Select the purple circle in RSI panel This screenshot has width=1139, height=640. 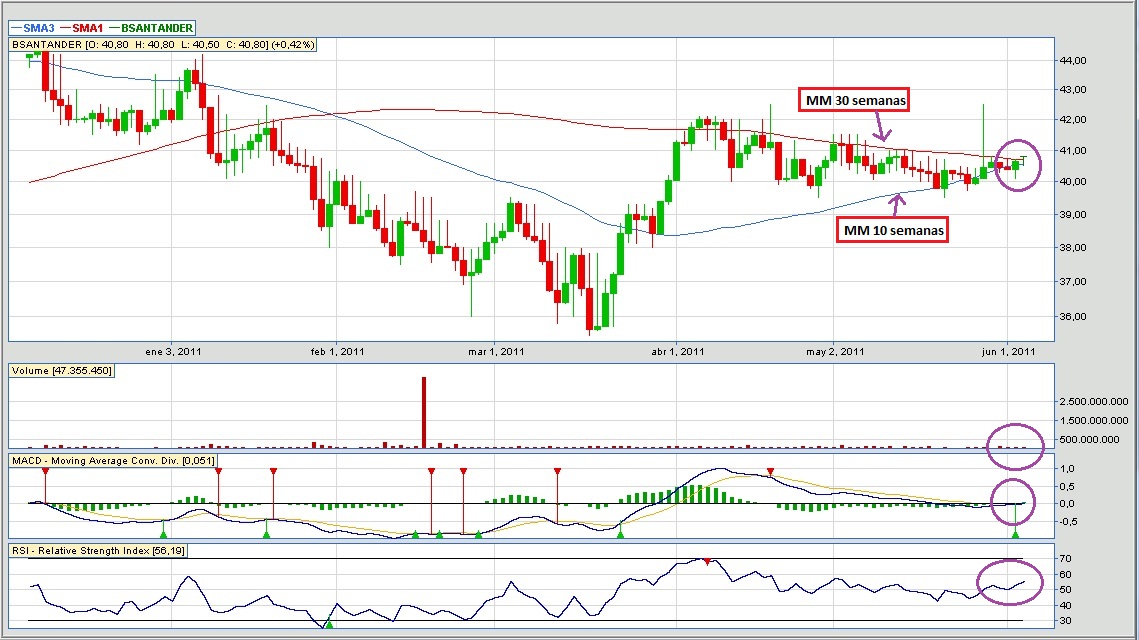[1009, 581]
